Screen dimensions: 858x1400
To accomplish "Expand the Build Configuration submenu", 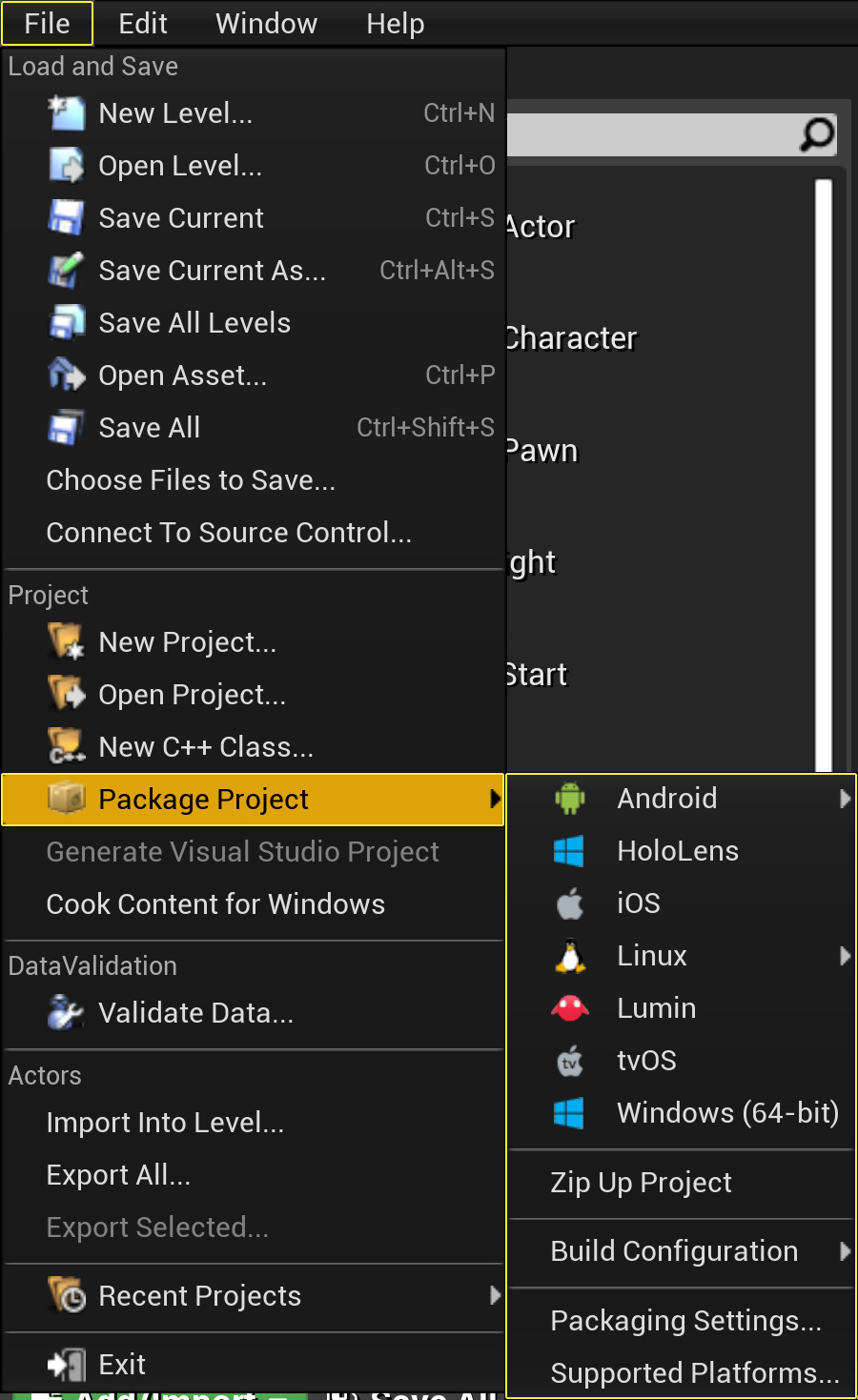I will click(x=845, y=1250).
